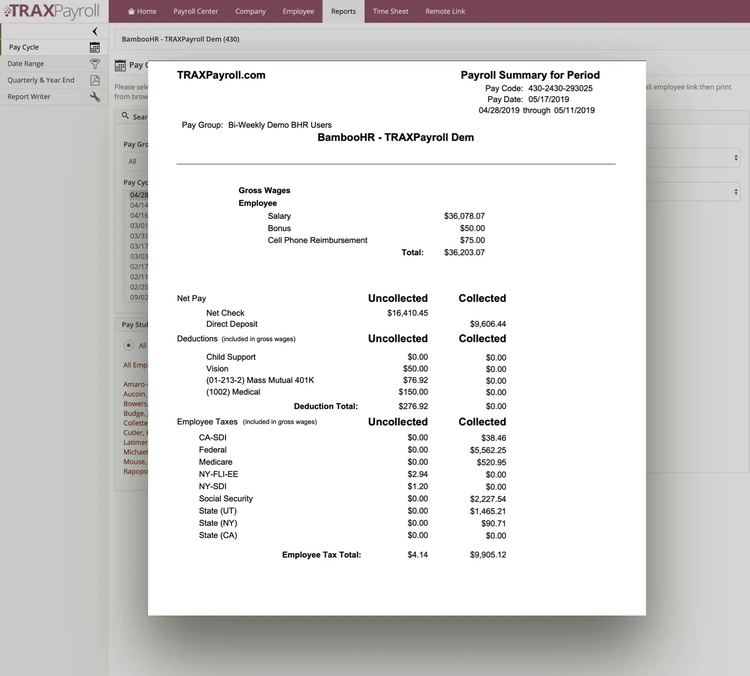Image resolution: width=750 pixels, height=676 pixels.
Task: Open the Home menu
Action: (142, 11)
